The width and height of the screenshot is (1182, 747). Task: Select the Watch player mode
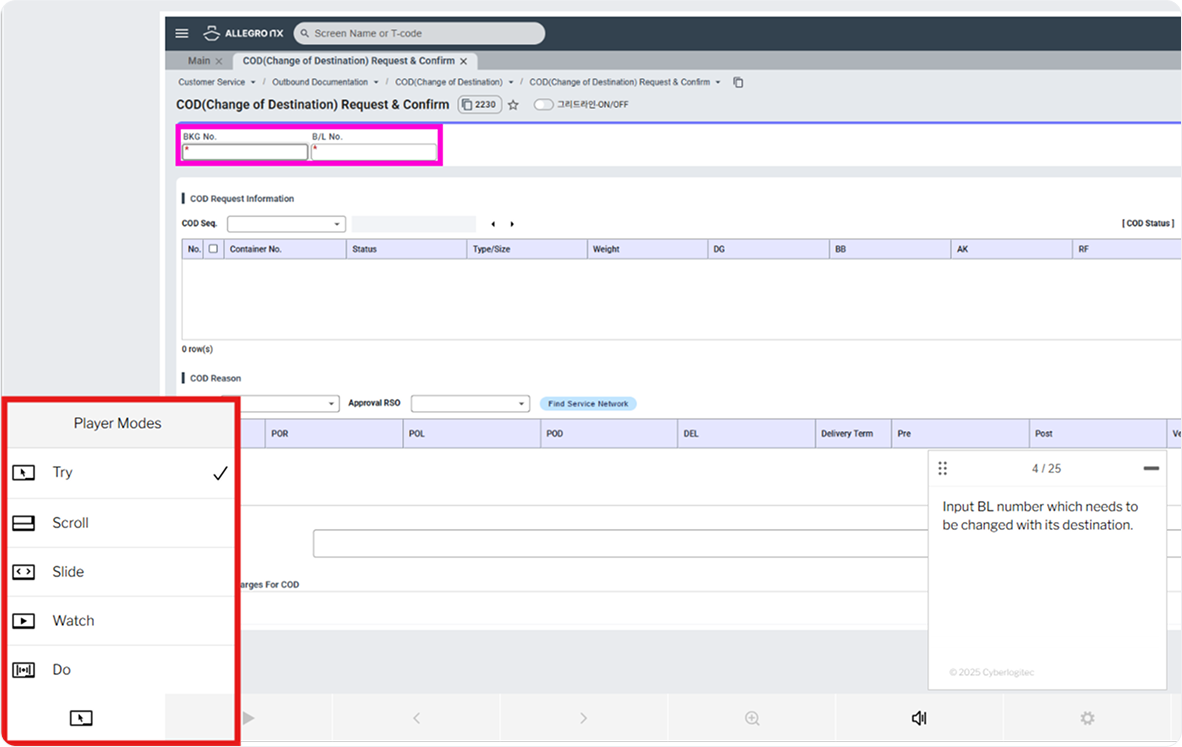click(x=73, y=621)
